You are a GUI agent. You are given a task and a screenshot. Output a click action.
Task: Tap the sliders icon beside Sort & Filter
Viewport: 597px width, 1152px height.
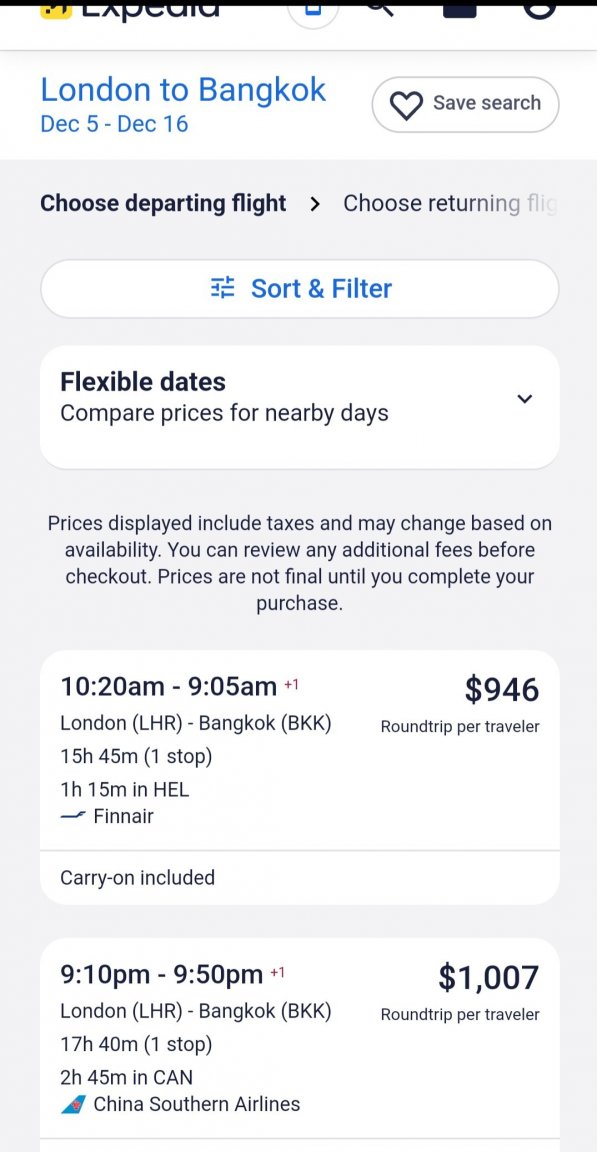222,287
